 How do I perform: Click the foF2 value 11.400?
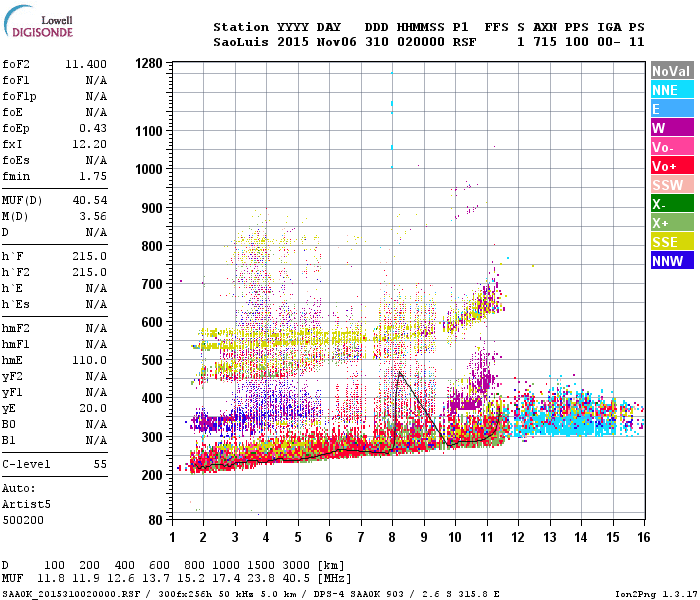pyautogui.click(x=86, y=64)
